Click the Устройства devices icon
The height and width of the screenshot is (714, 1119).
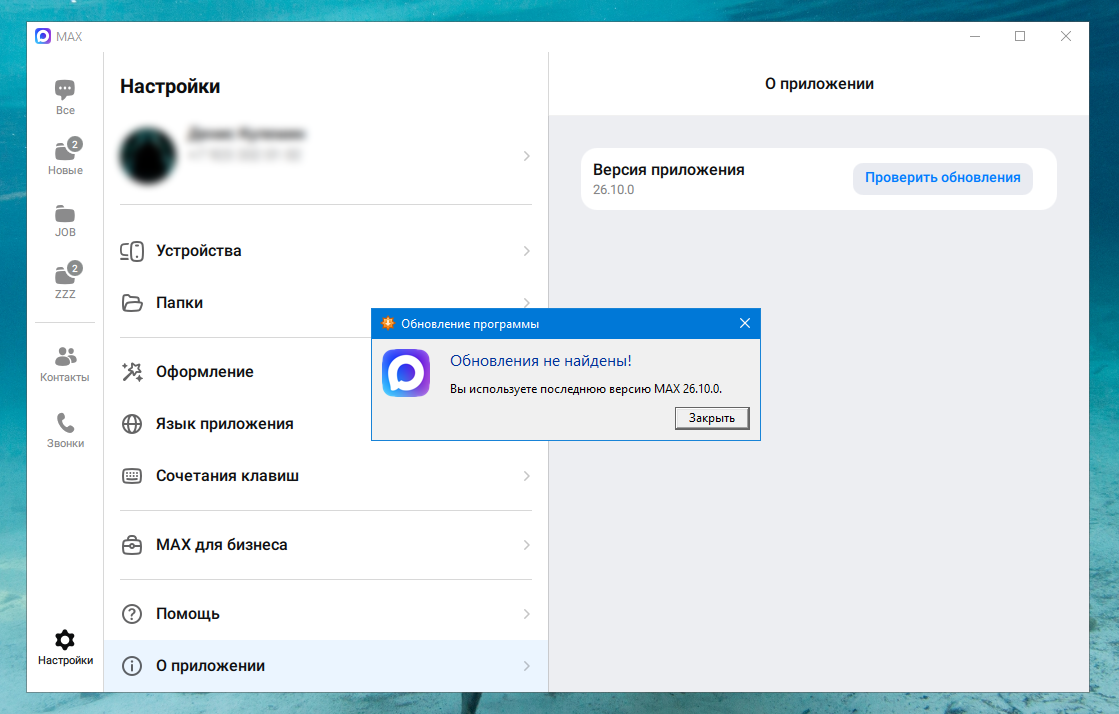132,251
